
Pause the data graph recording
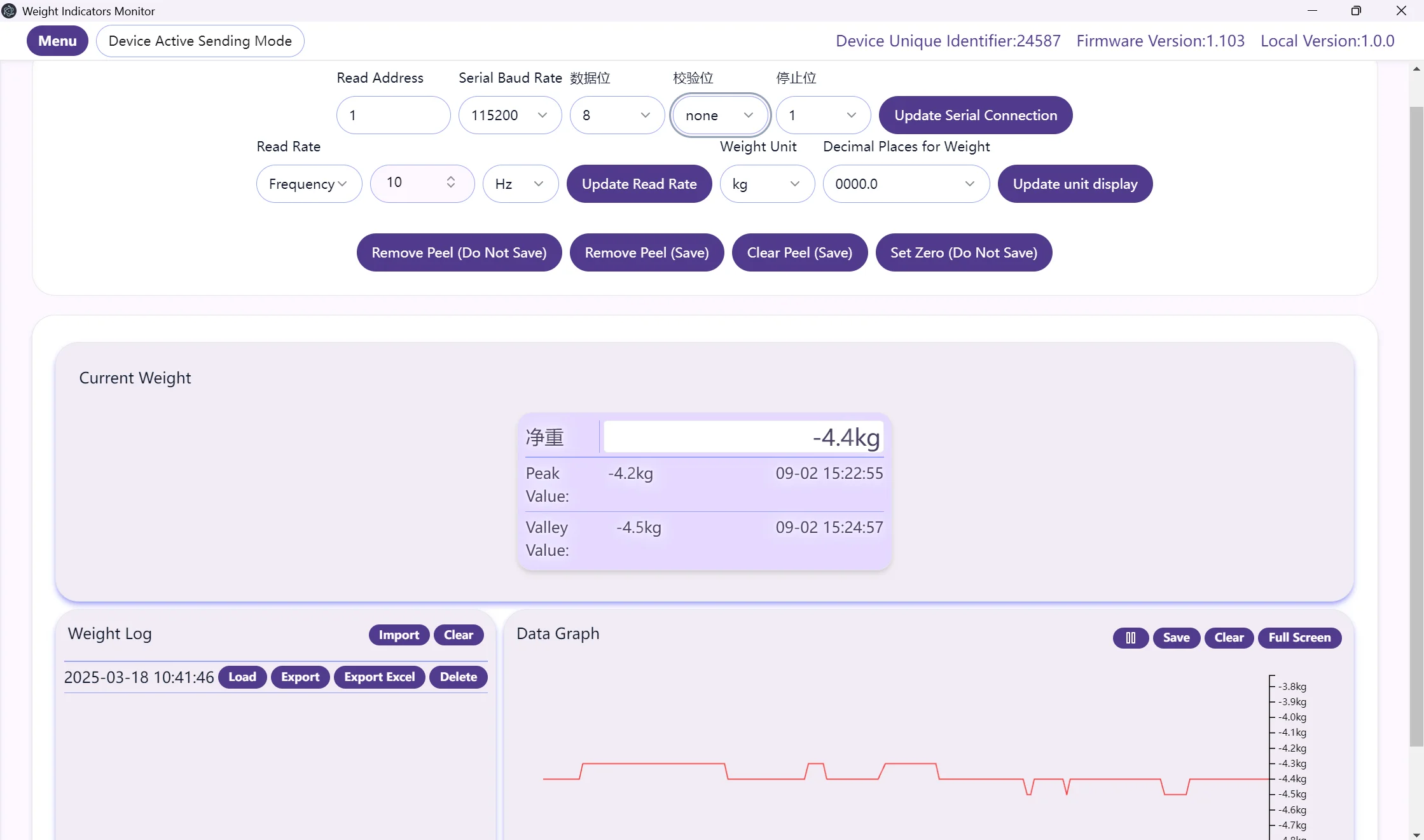1130,637
